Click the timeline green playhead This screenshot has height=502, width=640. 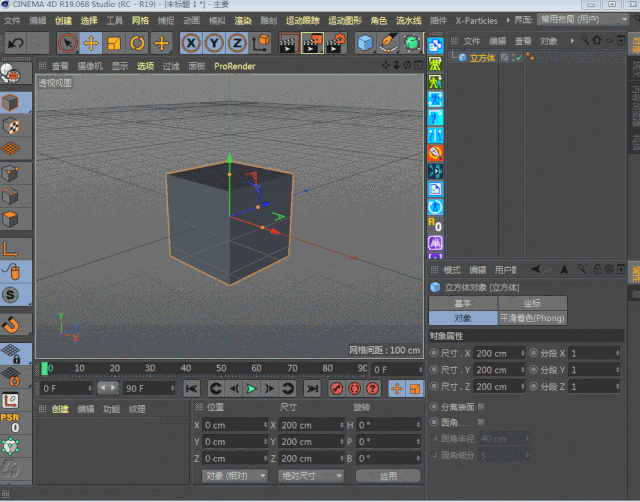(x=44, y=369)
